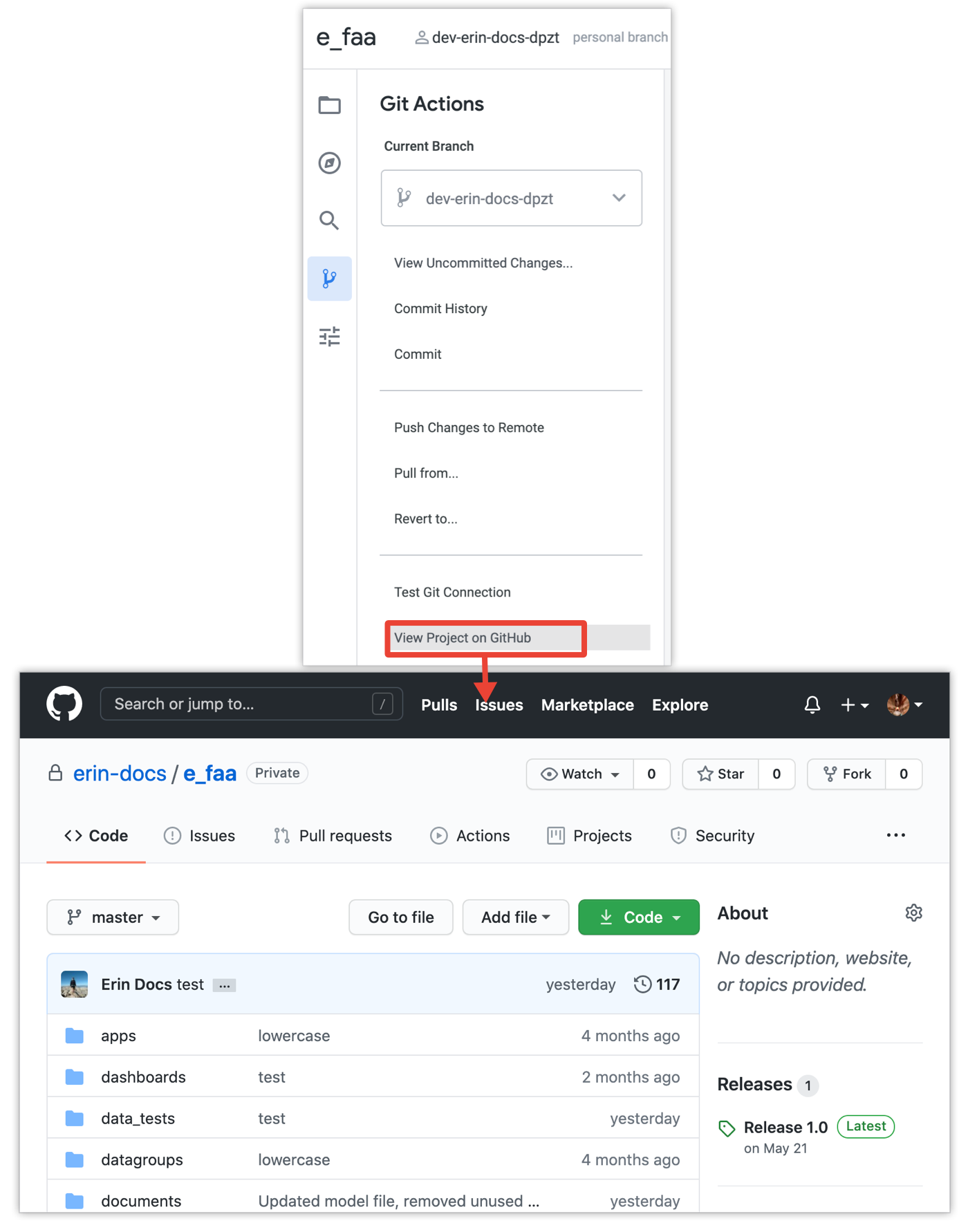The width and height of the screenshot is (968, 1232).
Task: Open the file browser folder icon
Action: coord(329,105)
